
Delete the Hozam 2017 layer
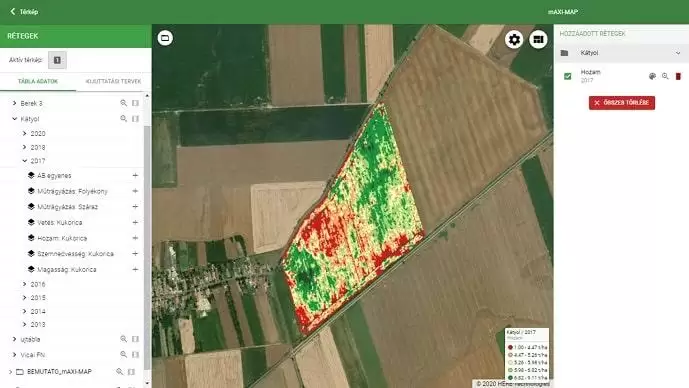pos(678,76)
